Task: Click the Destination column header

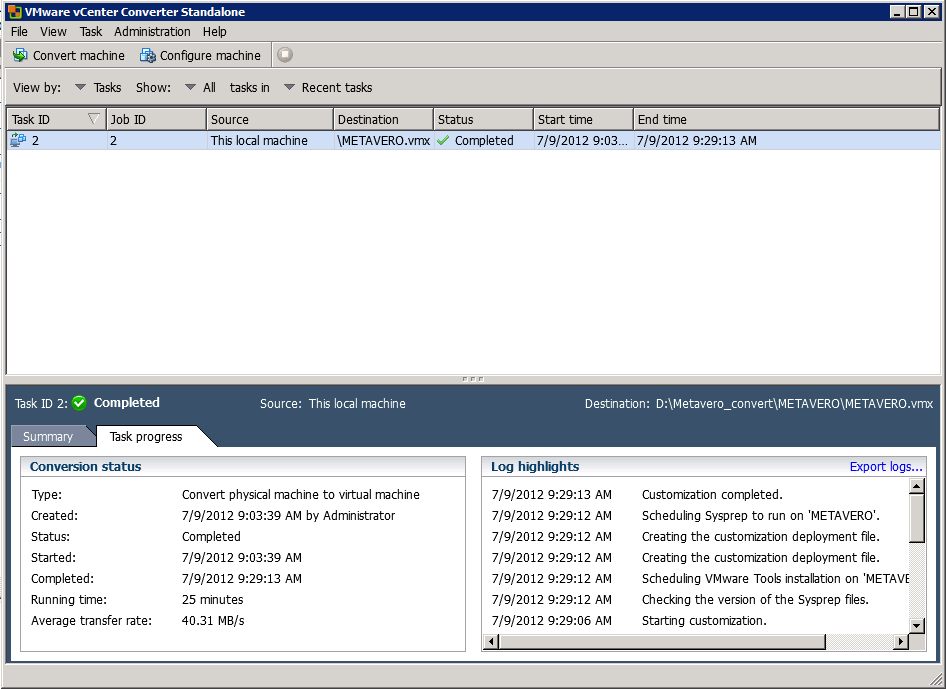Action: coord(383,119)
